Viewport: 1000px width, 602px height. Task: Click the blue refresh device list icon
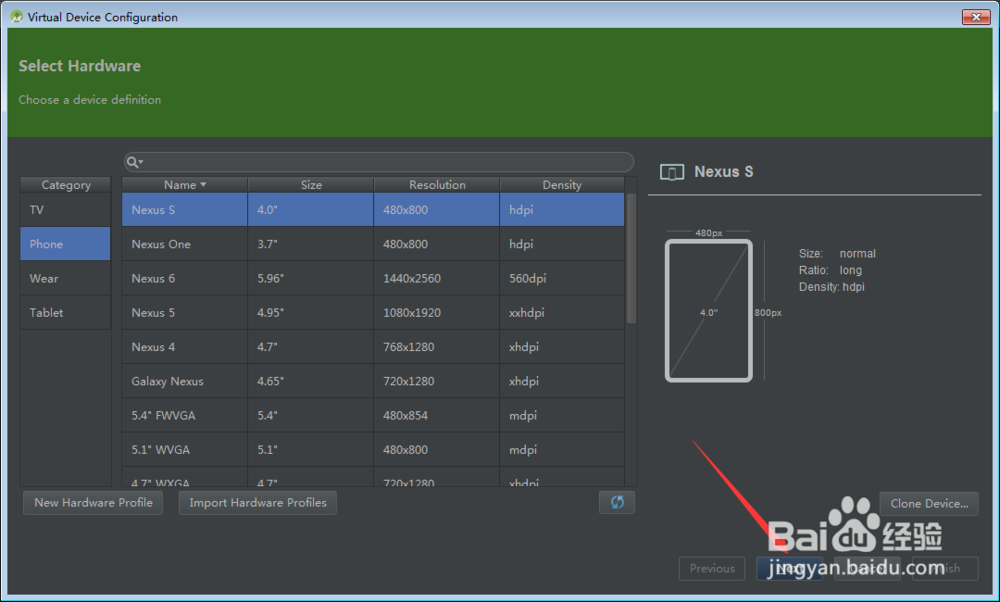pyautogui.click(x=617, y=503)
